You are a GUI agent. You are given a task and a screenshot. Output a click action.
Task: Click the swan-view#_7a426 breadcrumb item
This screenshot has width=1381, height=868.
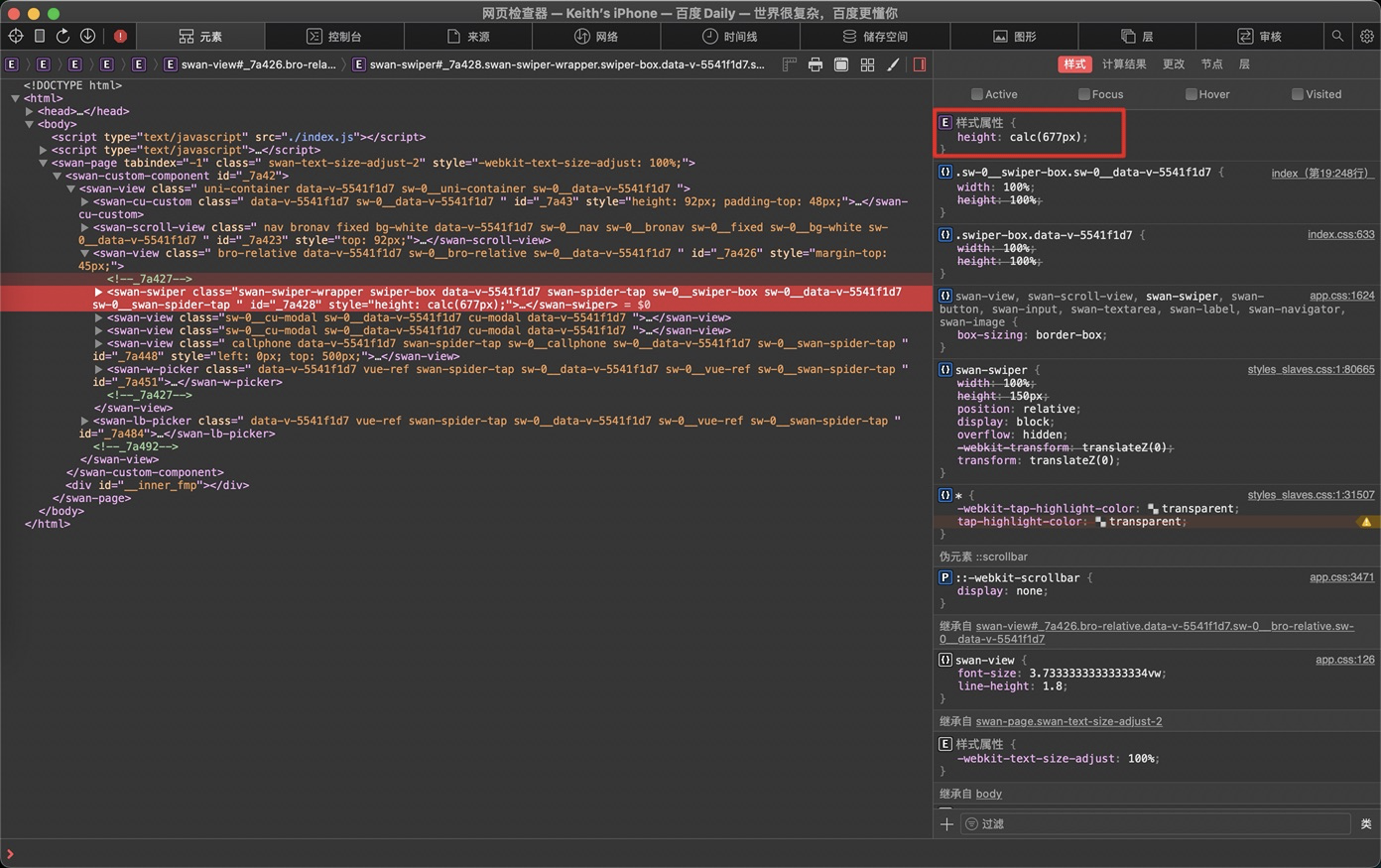[250, 64]
